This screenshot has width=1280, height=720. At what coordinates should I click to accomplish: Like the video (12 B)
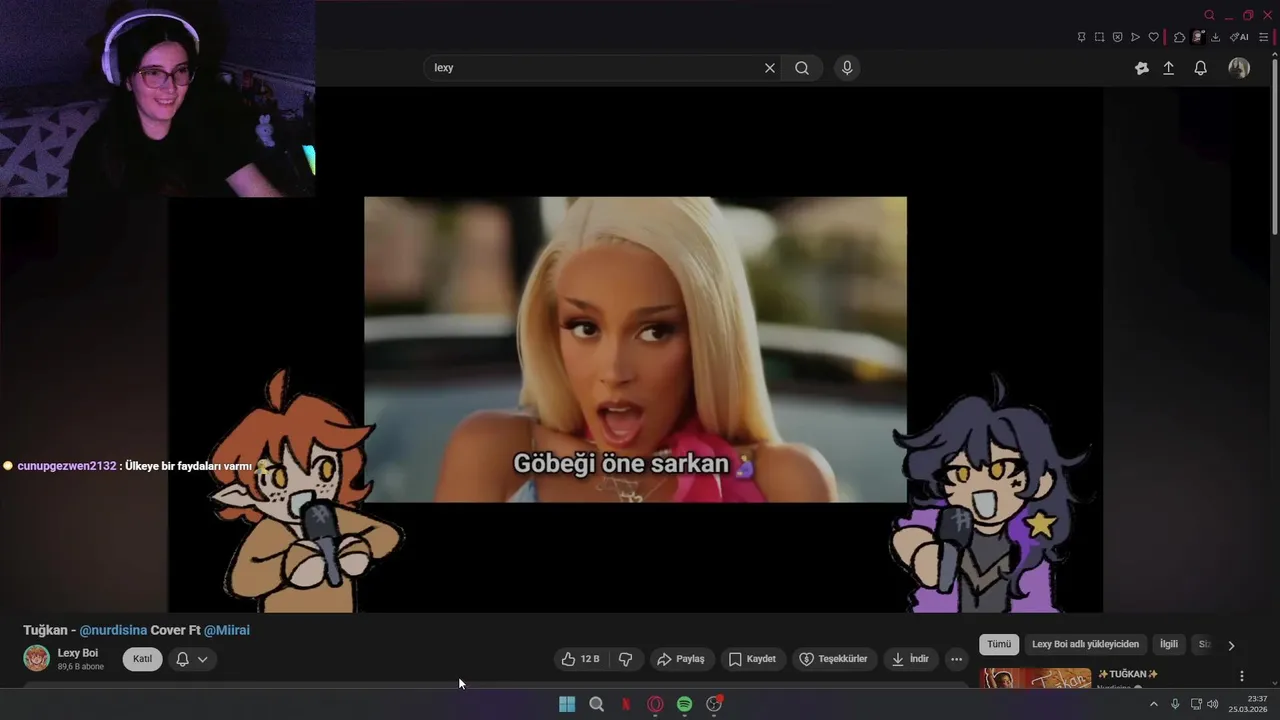(x=581, y=659)
